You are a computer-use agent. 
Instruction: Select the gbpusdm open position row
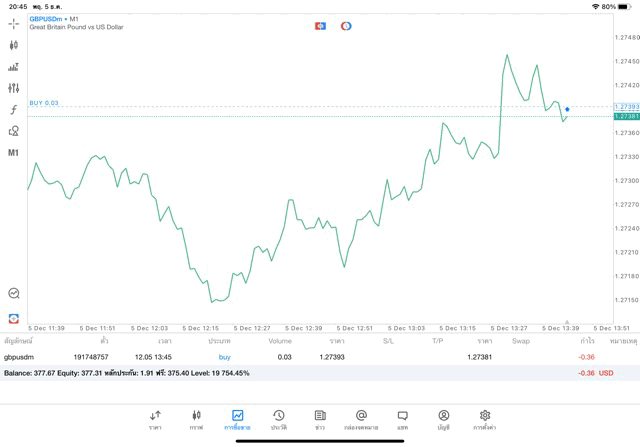(x=300, y=356)
